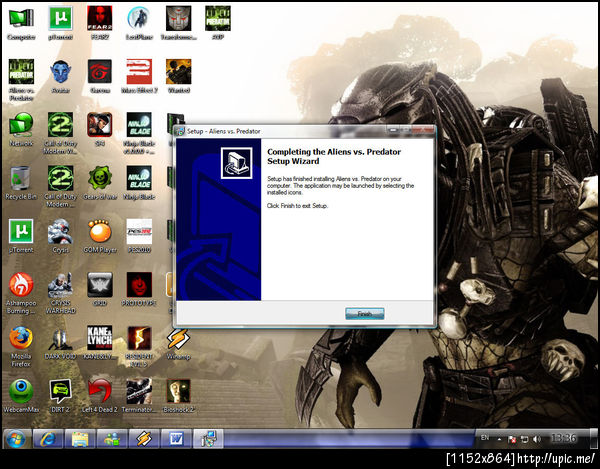The height and width of the screenshot is (469, 600).
Task: Click the Show desktop strip
Action: 594,439
